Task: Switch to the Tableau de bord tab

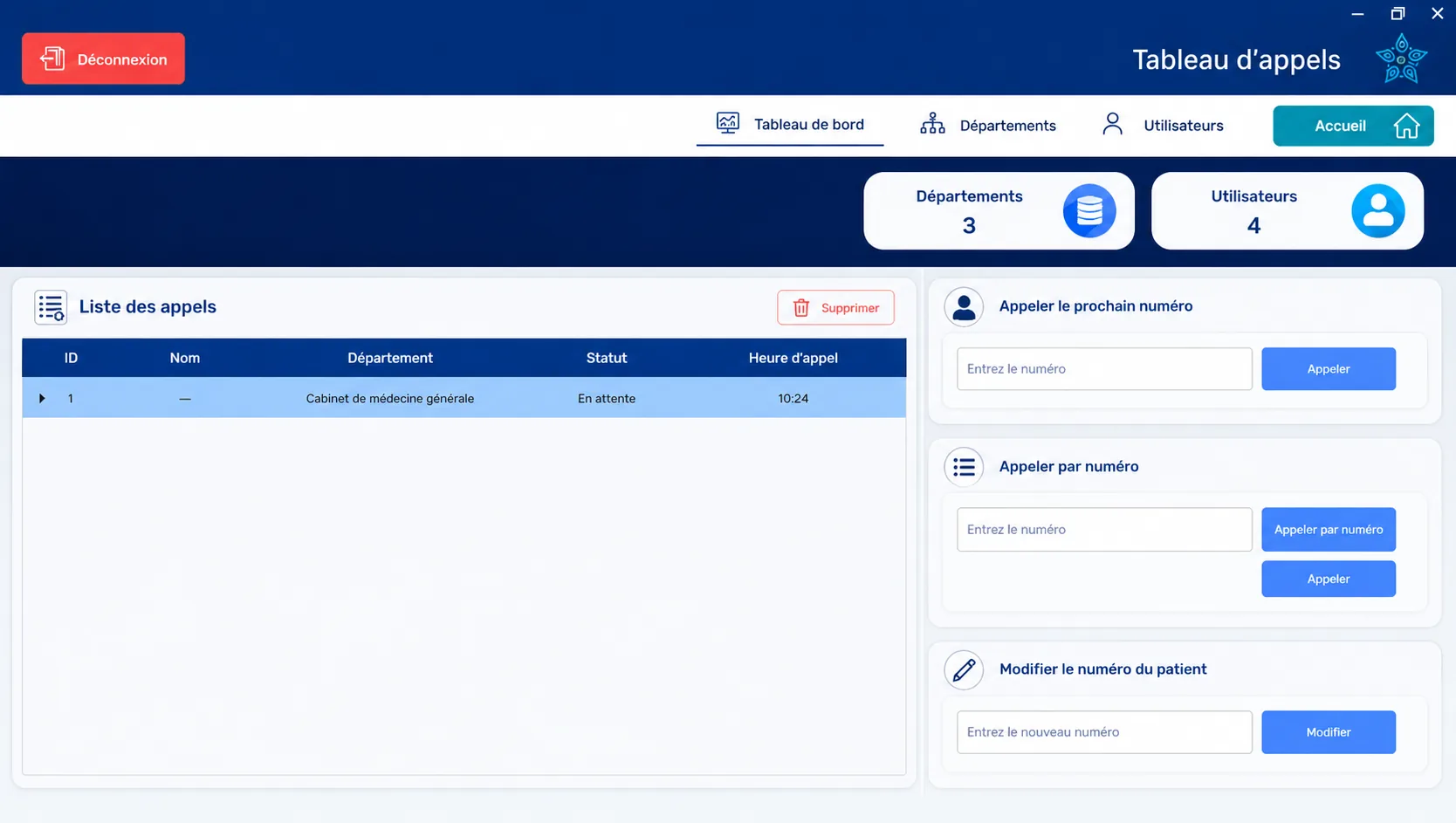Action: tap(790, 125)
